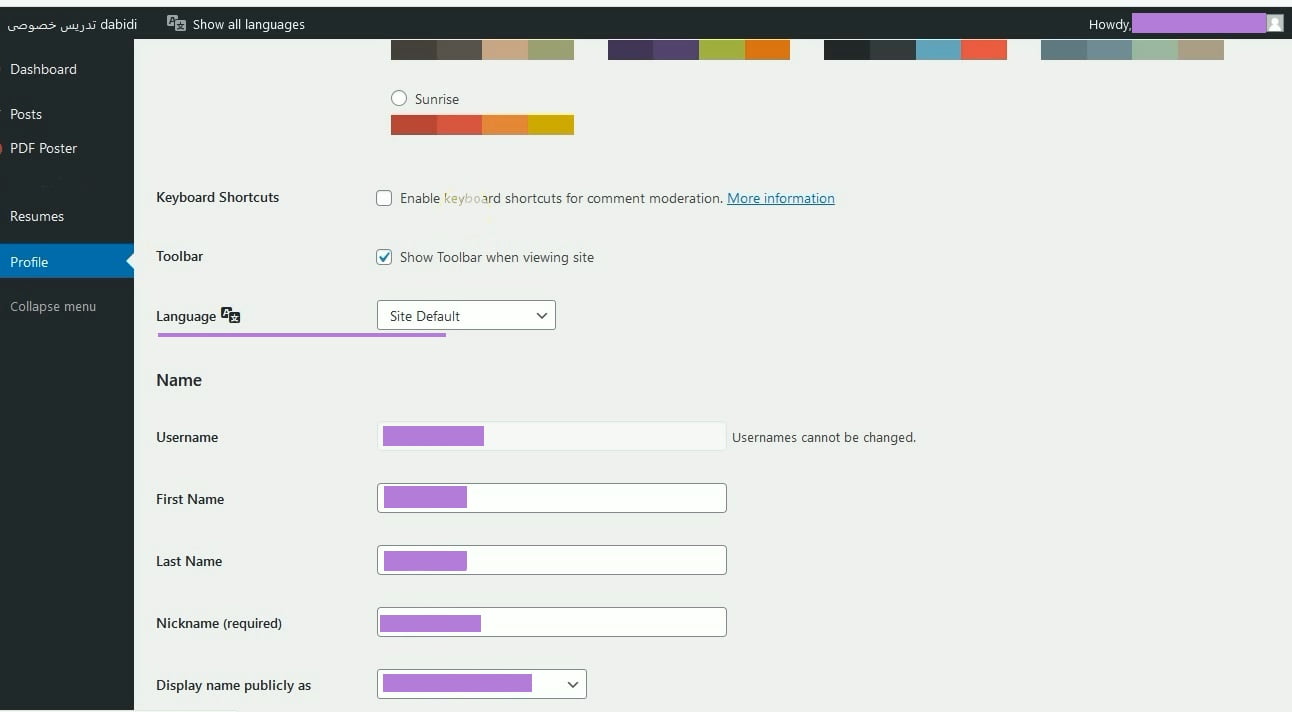1292x712 pixels.
Task: Open the Site Default language dropdown
Action: pyautogui.click(x=466, y=316)
